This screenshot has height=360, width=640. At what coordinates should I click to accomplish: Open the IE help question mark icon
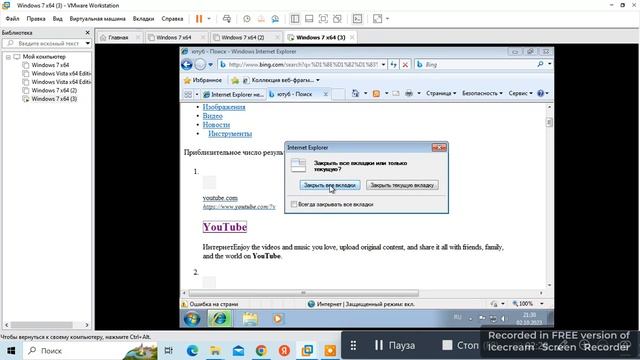(541, 93)
